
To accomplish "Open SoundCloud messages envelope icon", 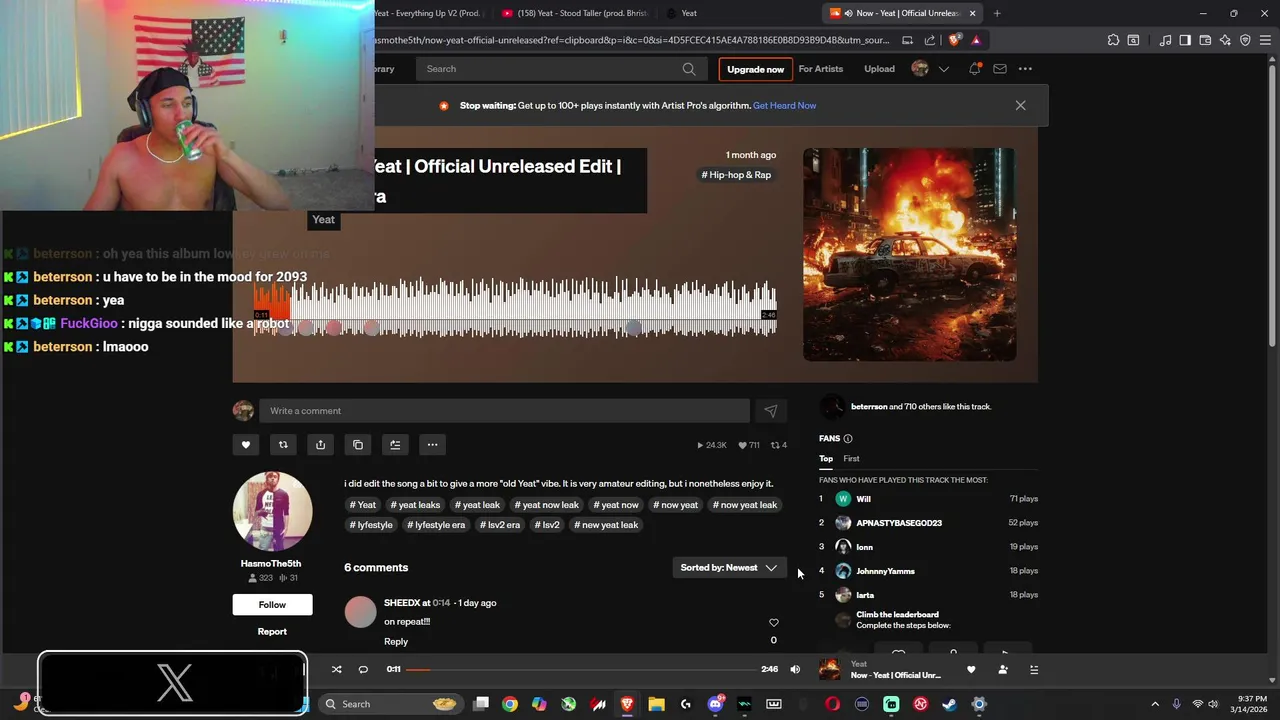I will click(x=1000, y=69).
